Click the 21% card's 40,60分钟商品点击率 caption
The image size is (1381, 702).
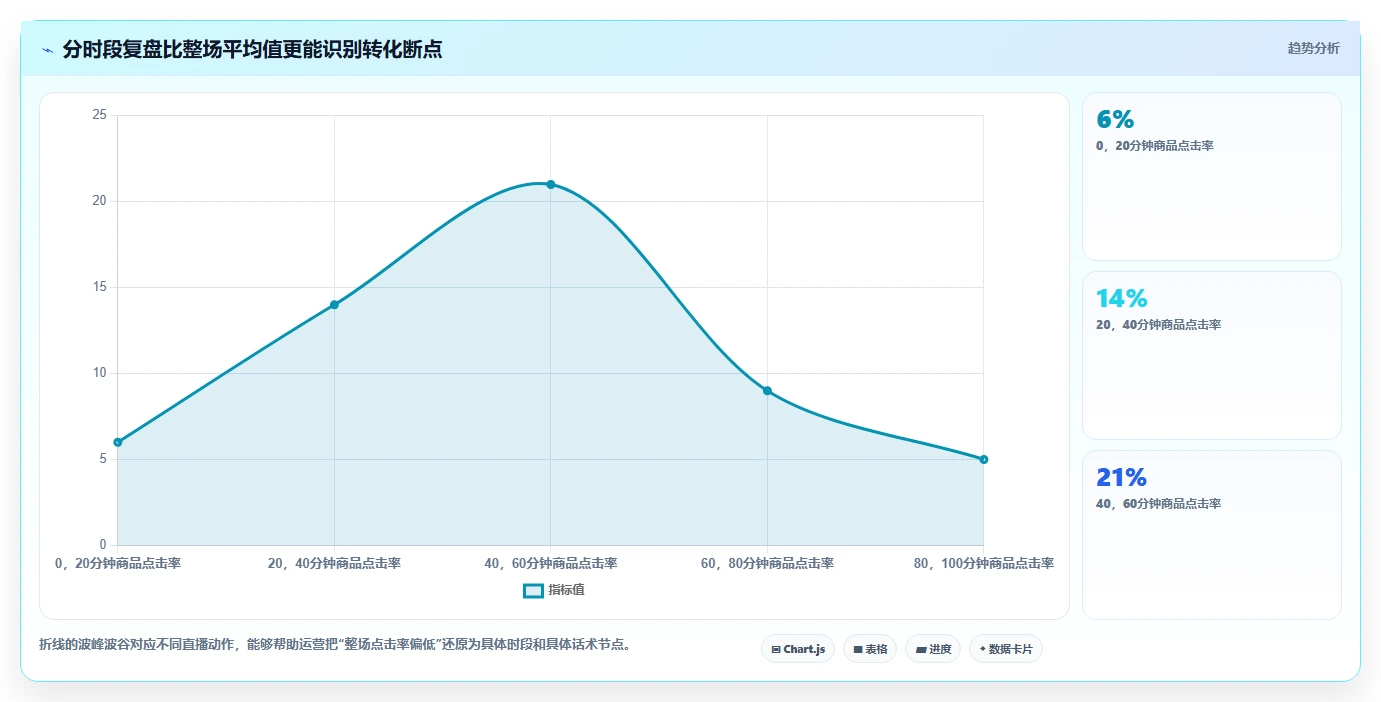[x=1158, y=504]
